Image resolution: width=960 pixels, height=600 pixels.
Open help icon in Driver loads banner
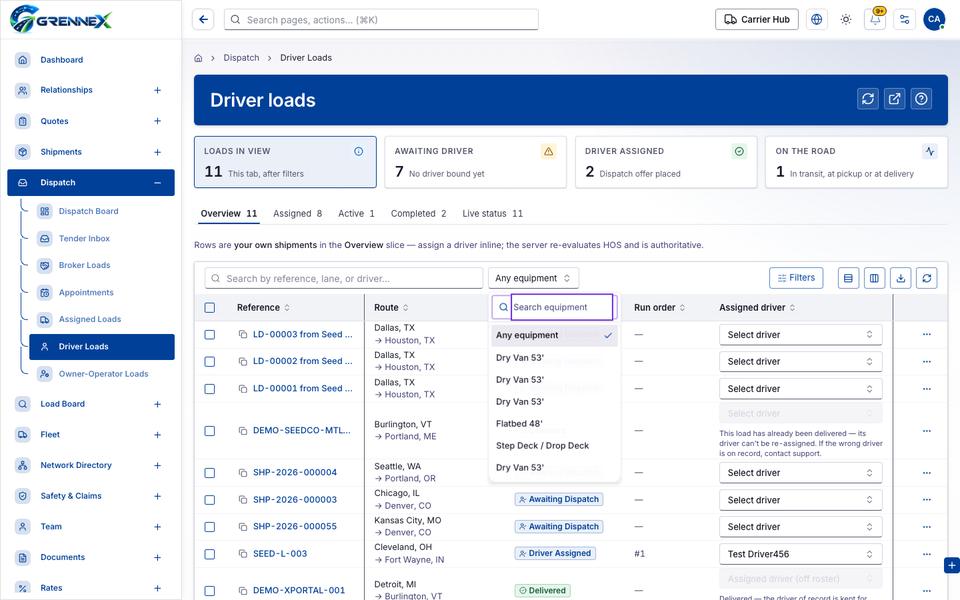[921, 99]
